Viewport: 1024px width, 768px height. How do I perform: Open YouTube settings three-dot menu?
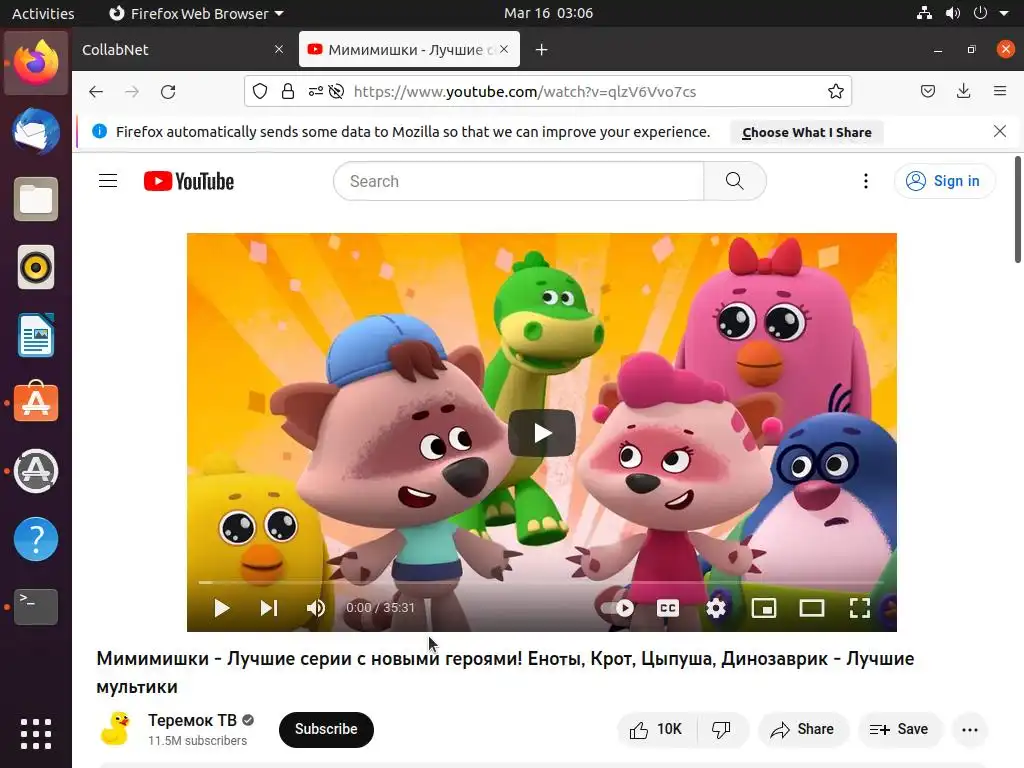[865, 181]
